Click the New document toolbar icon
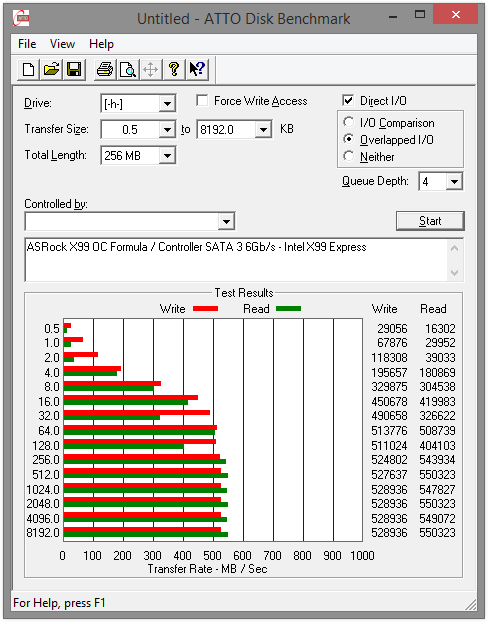The height and width of the screenshot is (626, 491). point(28,69)
